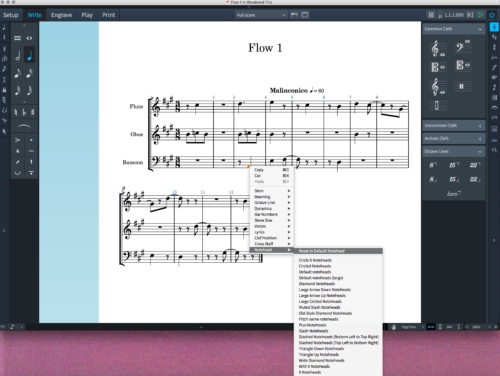This screenshot has height=376, width=500.
Task: Open the Key Signatures panel in toolbox
Action: click(494, 37)
